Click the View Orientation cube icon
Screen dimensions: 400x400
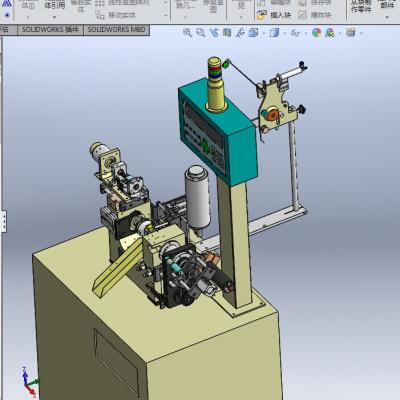click(253, 32)
